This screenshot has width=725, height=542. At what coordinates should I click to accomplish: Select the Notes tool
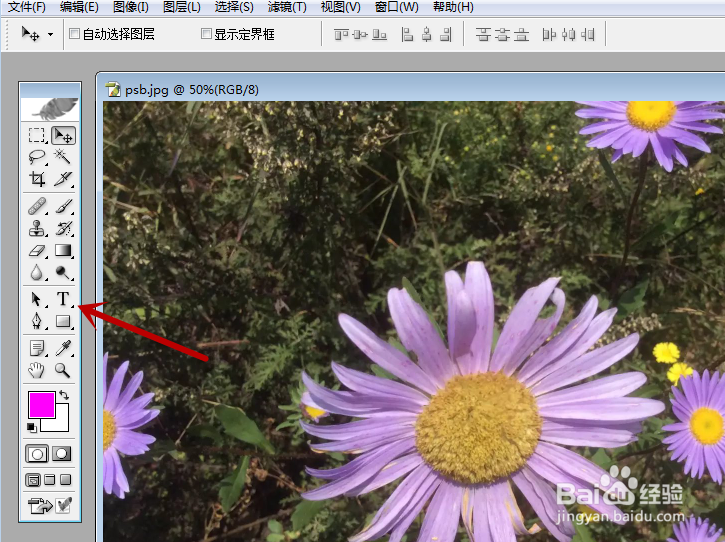coord(37,348)
